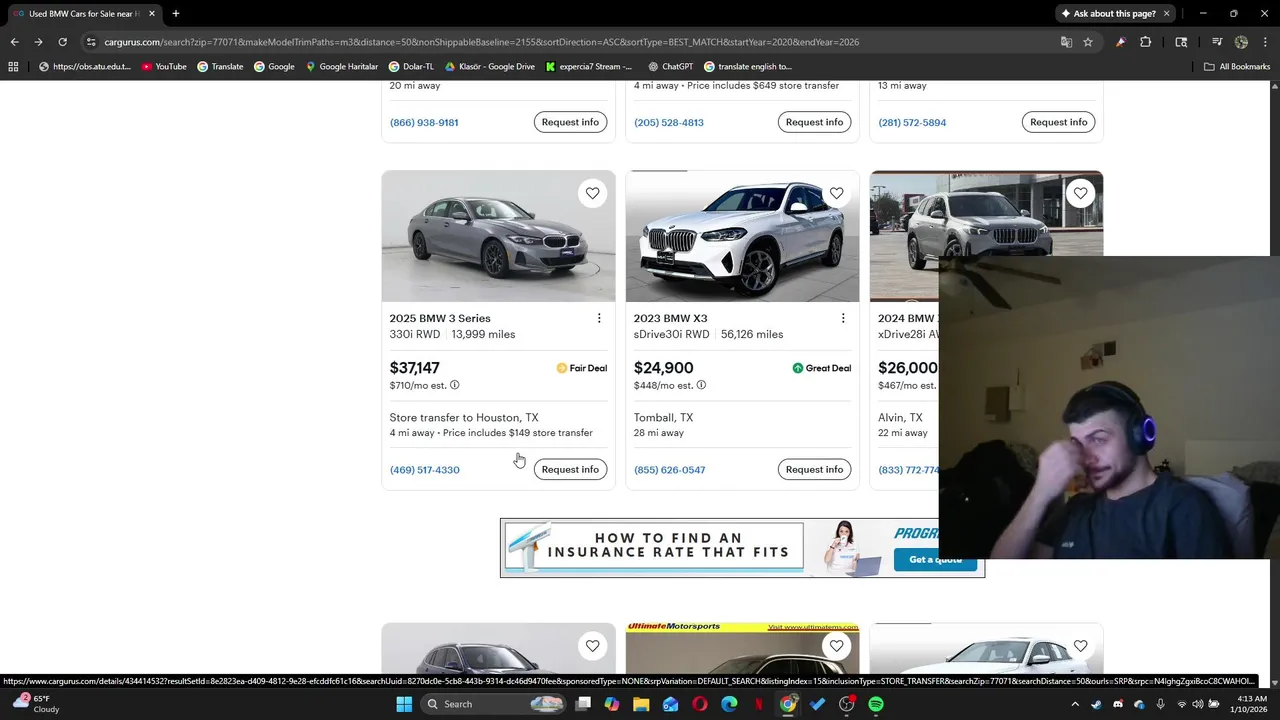Call dealer number beginning (833) 772
The height and width of the screenshot is (720, 1280).
[908, 470]
